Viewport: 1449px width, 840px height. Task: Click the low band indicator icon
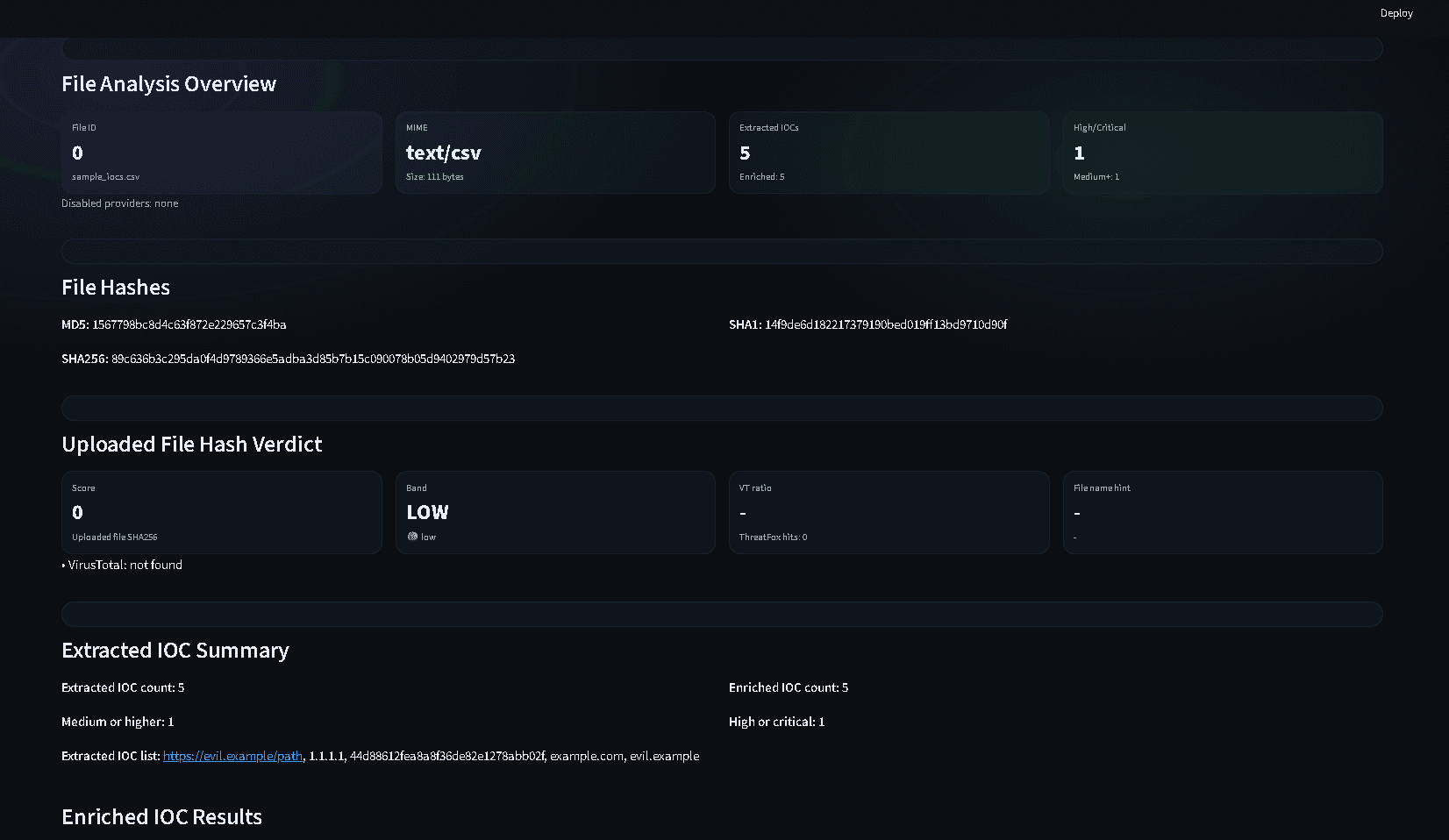click(x=412, y=537)
